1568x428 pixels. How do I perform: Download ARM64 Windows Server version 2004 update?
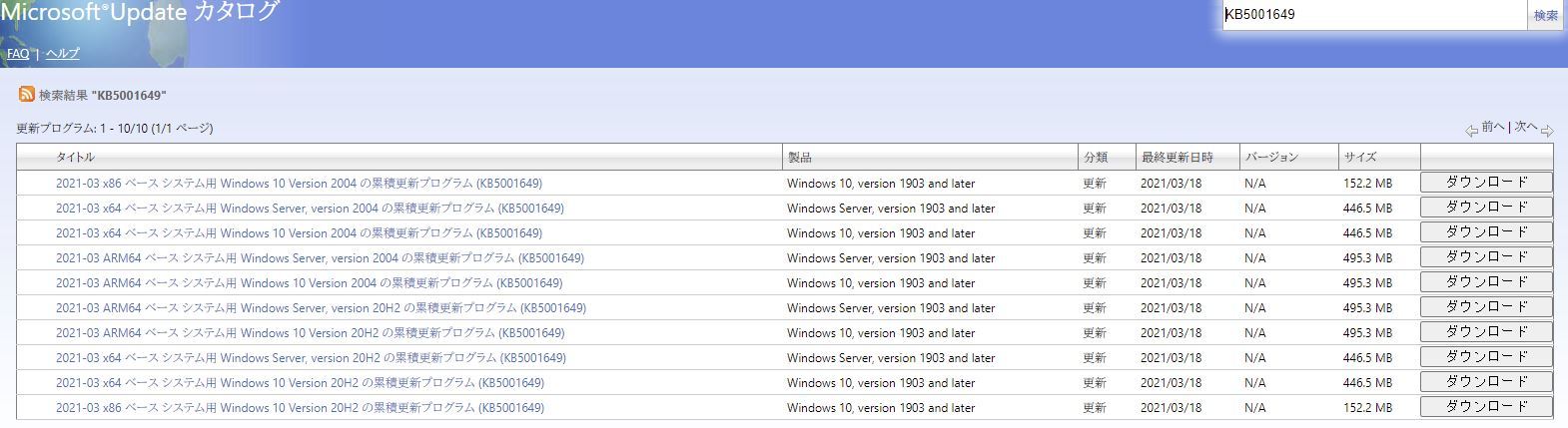(1486, 257)
